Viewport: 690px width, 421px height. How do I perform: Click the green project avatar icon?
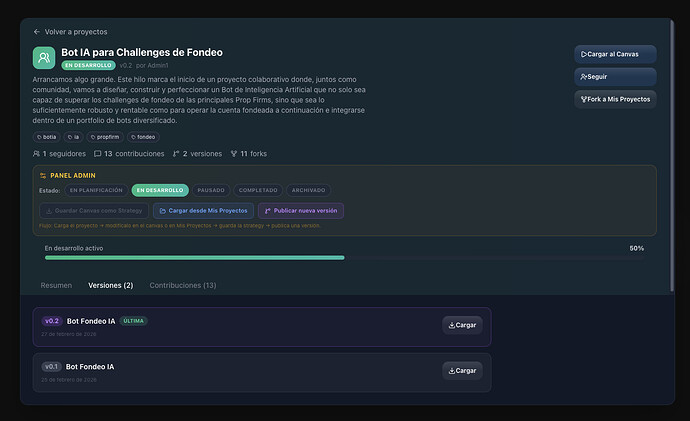point(45,58)
